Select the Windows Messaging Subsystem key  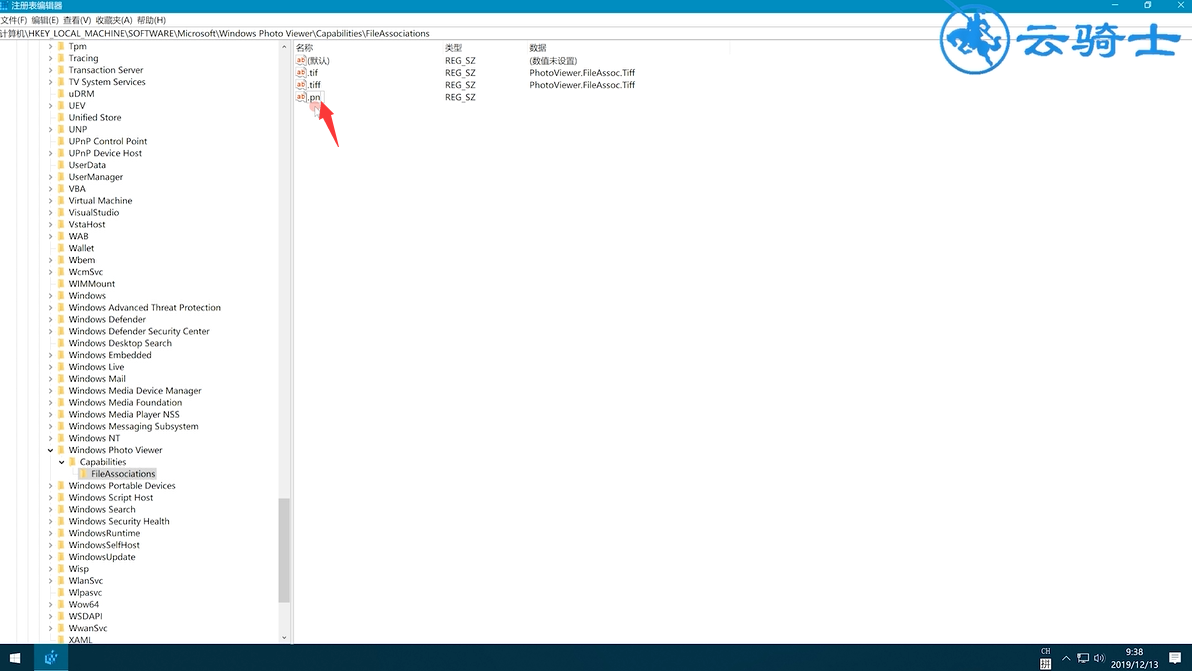[x=134, y=426]
